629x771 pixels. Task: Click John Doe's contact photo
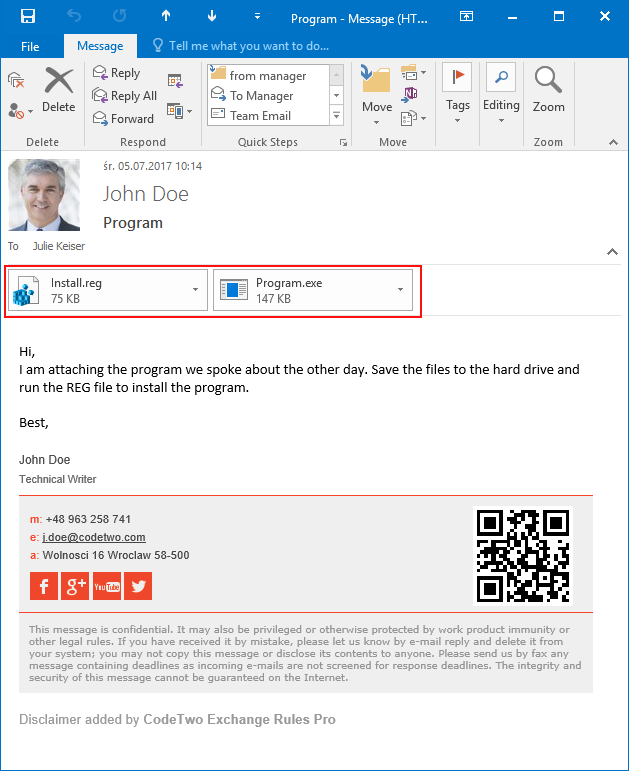(44, 195)
